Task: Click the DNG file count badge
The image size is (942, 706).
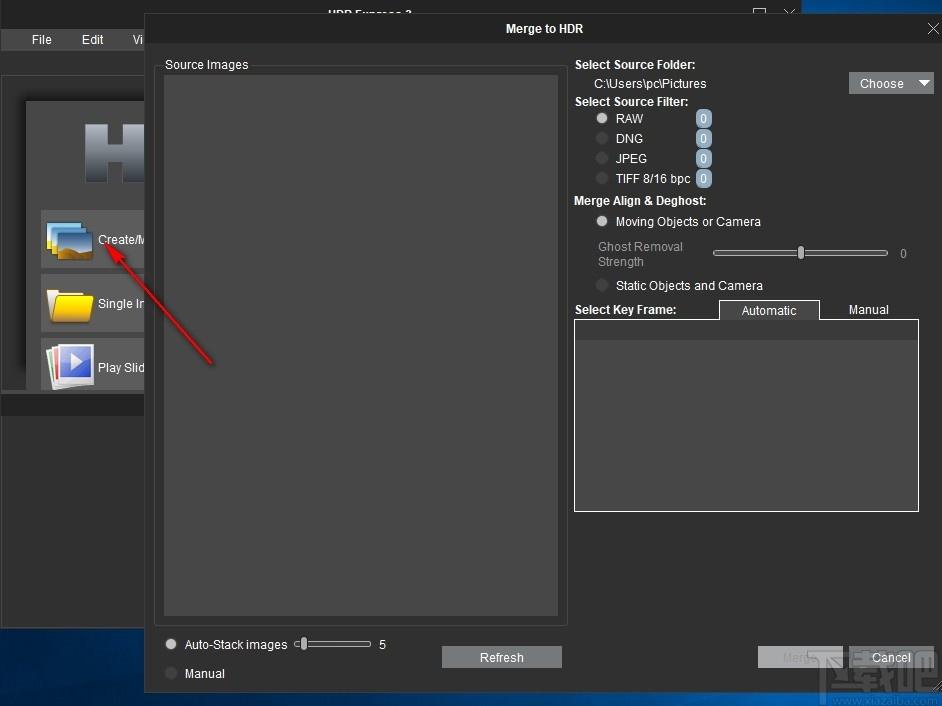Action: point(703,138)
